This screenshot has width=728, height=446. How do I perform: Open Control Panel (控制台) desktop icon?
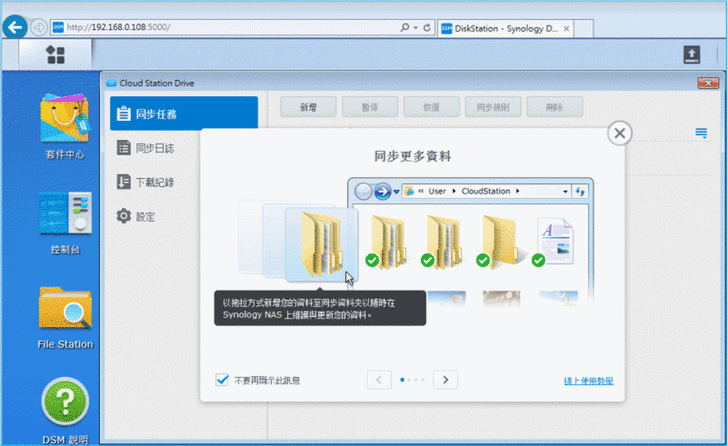65,223
